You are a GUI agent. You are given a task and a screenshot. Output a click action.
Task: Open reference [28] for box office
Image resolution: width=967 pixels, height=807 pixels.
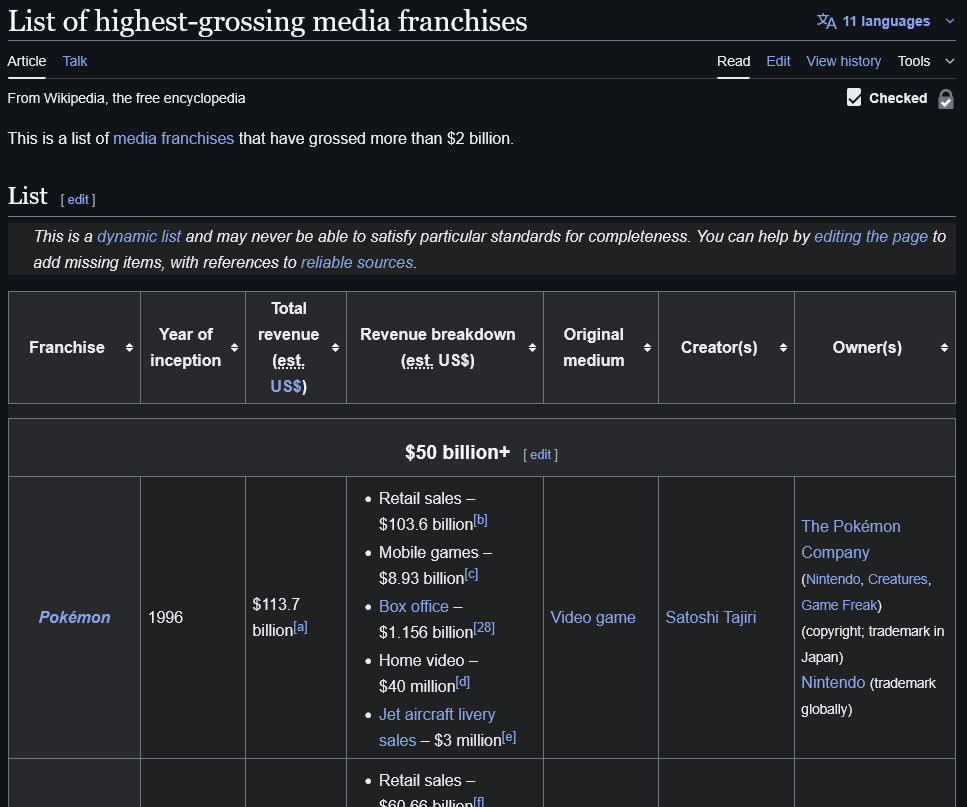pos(484,628)
